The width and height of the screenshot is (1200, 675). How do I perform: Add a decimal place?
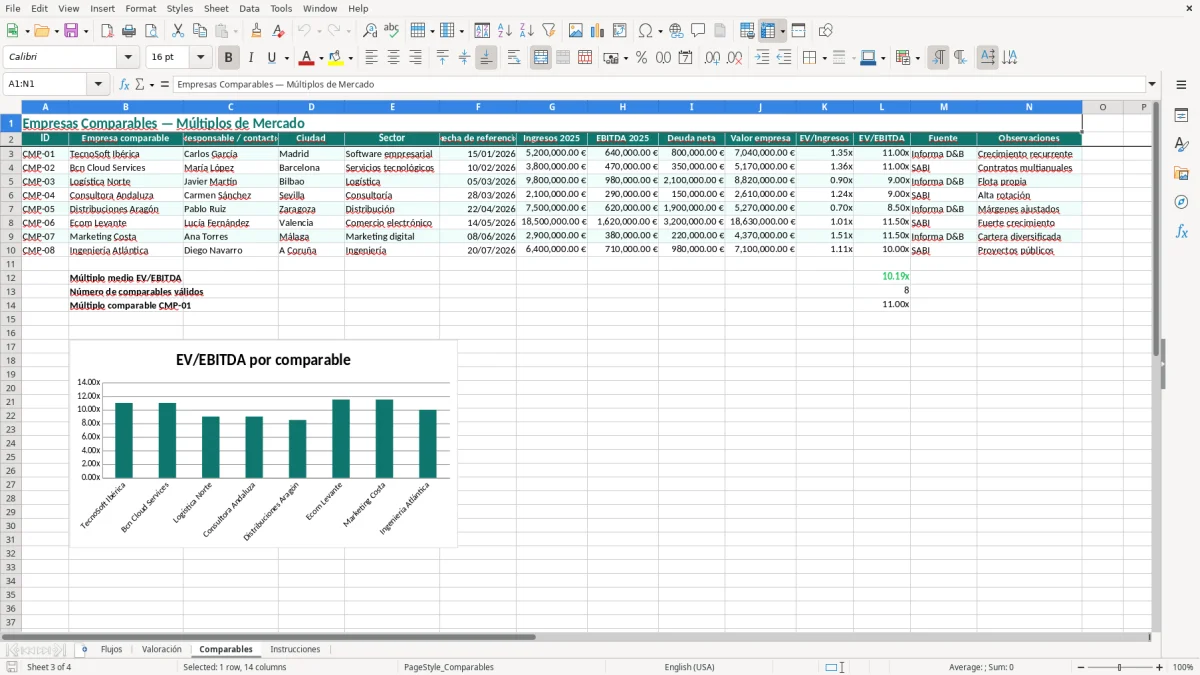(712, 58)
